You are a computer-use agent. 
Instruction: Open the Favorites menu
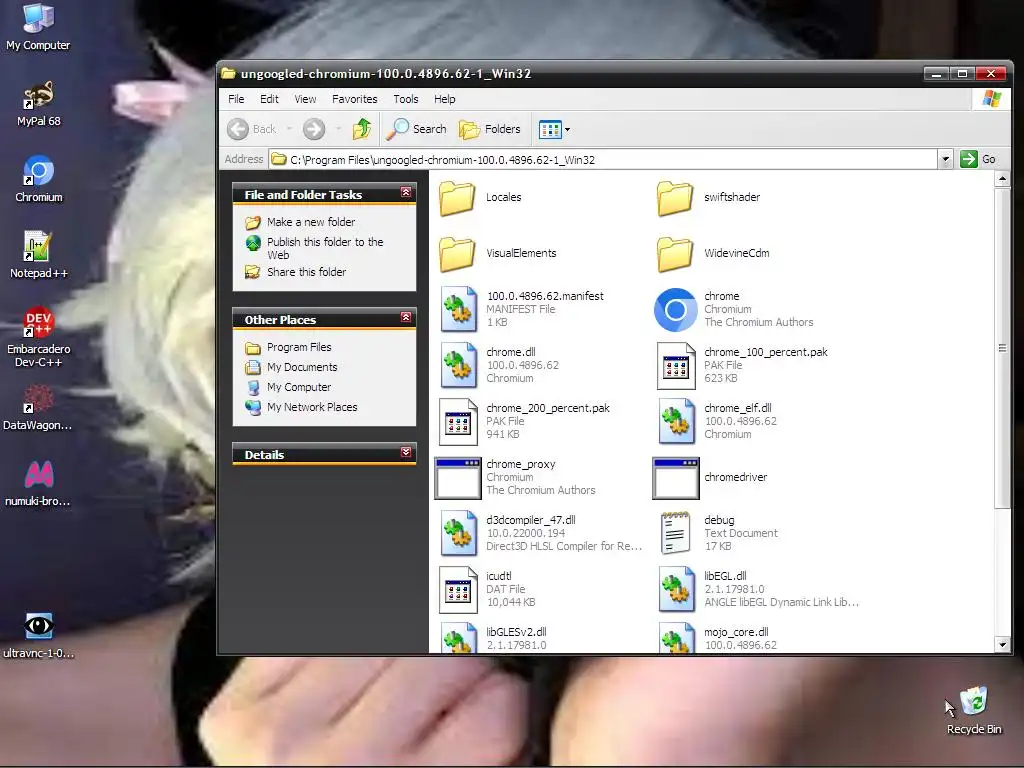[x=355, y=99]
